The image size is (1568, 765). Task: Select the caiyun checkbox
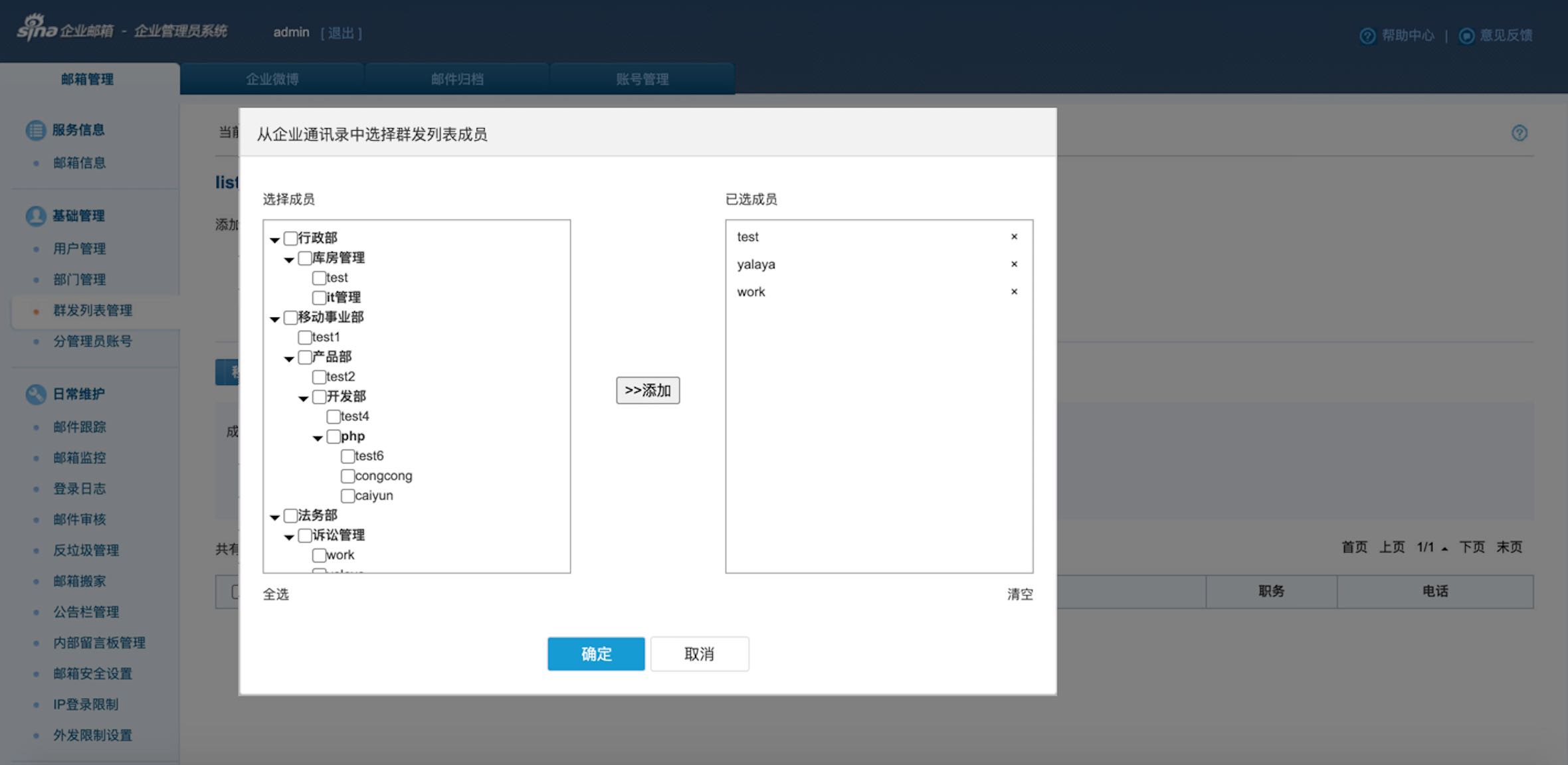[x=347, y=496]
